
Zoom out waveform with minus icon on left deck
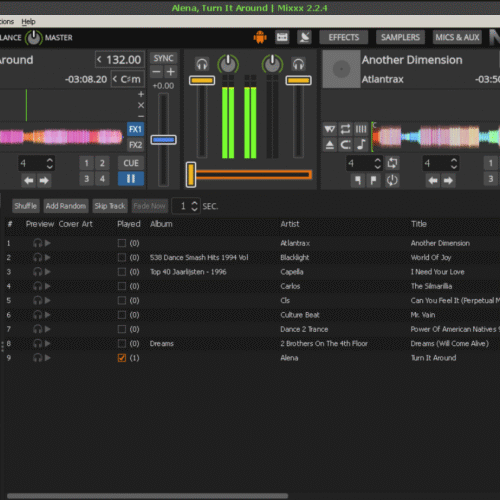coord(141,116)
